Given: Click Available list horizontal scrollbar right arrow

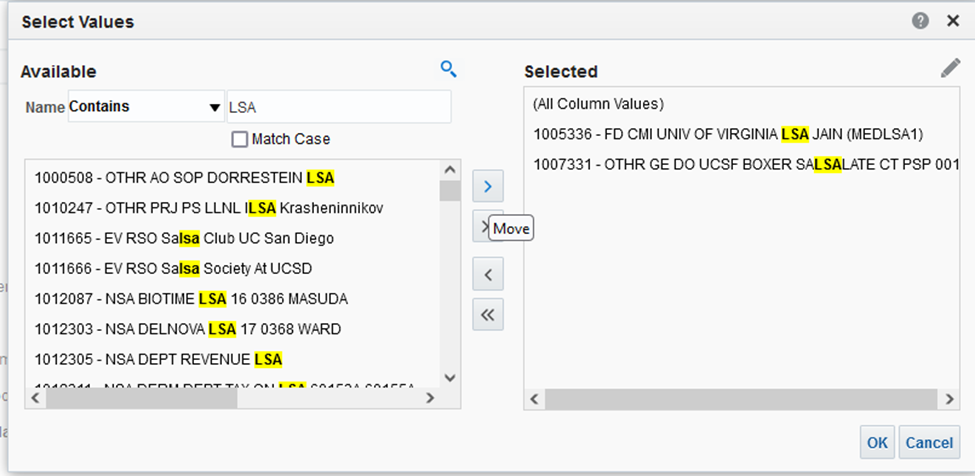Looking at the screenshot, I should (x=430, y=398).
